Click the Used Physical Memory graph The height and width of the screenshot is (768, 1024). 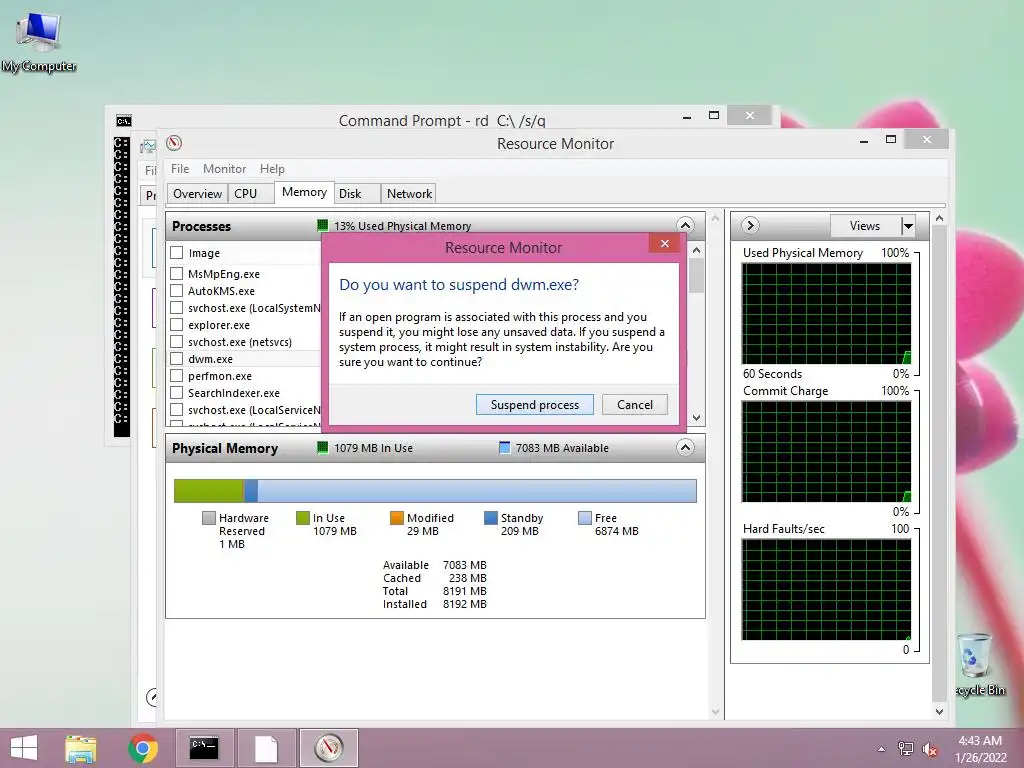[x=826, y=313]
